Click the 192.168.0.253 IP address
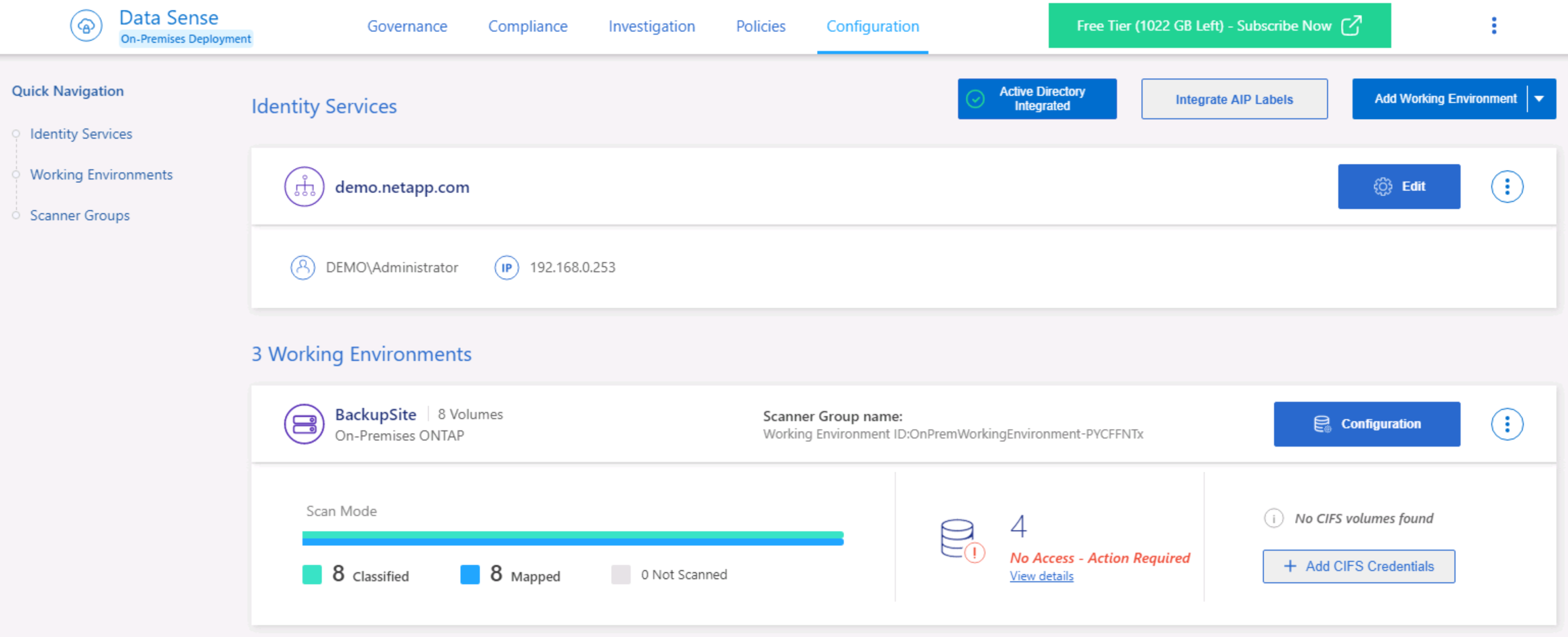The image size is (1568, 637). pyautogui.click(x=572, y=267)
